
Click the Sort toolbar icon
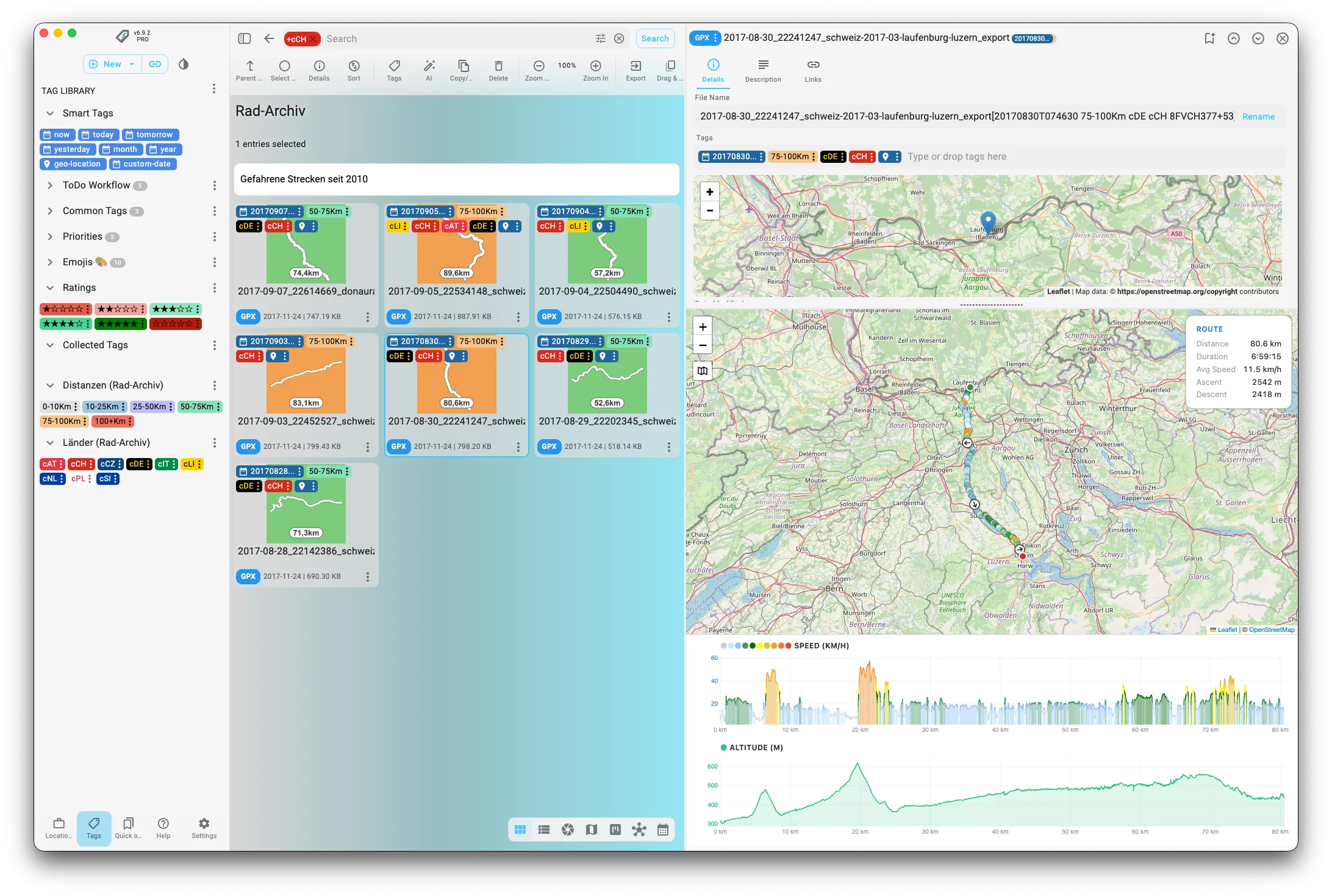pos(354,66)
